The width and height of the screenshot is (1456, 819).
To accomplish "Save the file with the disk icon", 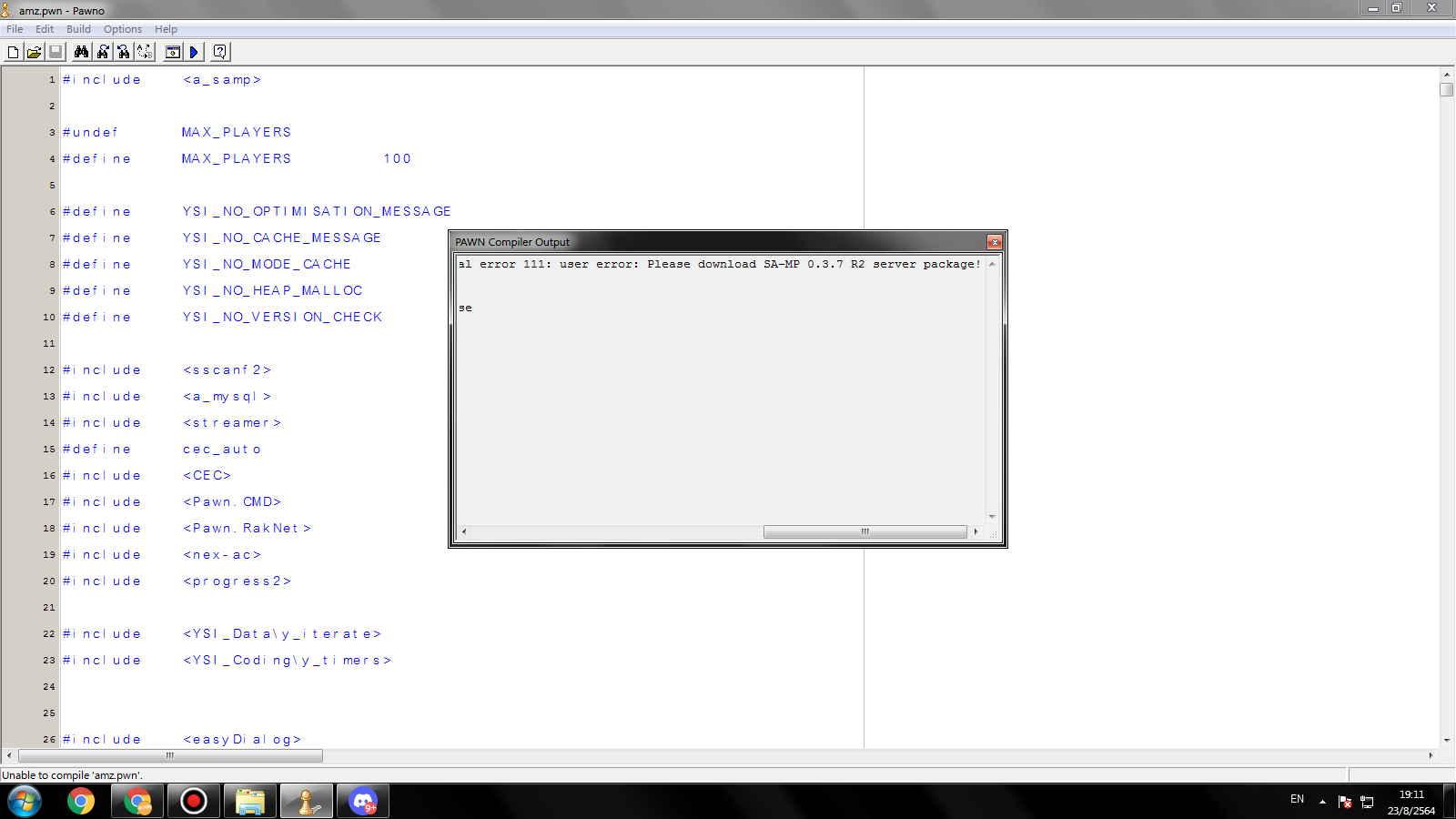I will point(55,52).
